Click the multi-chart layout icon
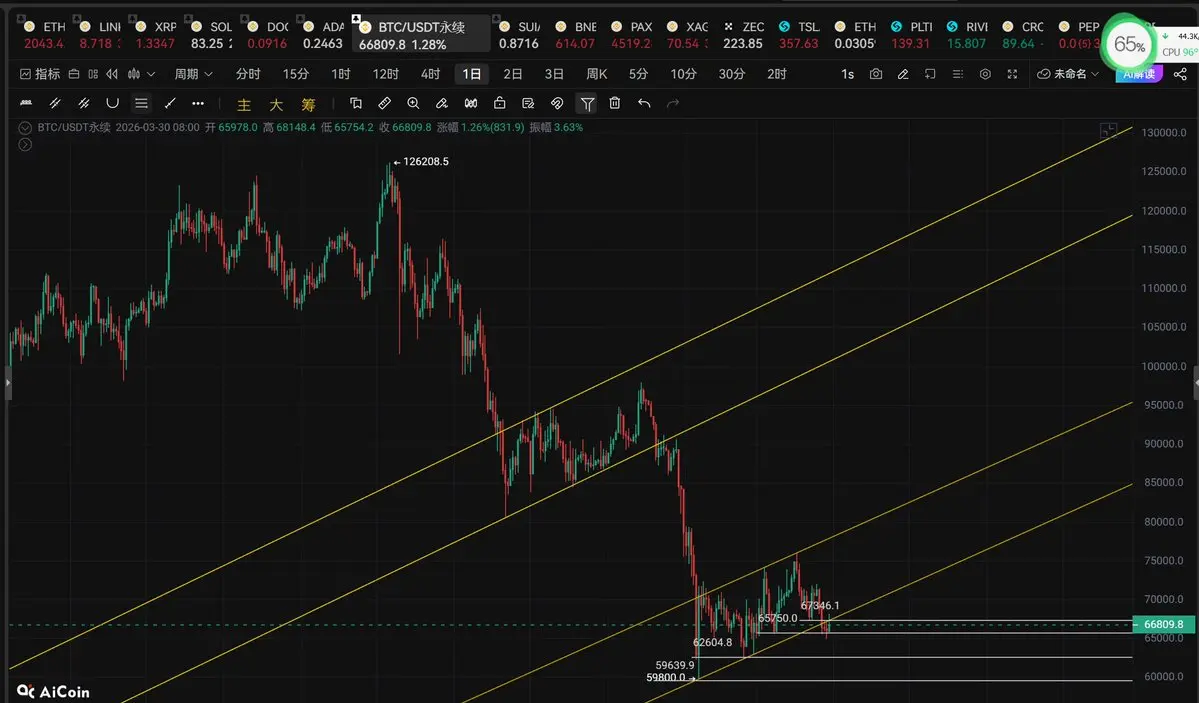The width and height of the screenshot is (1199, 703). pos(93,74)
